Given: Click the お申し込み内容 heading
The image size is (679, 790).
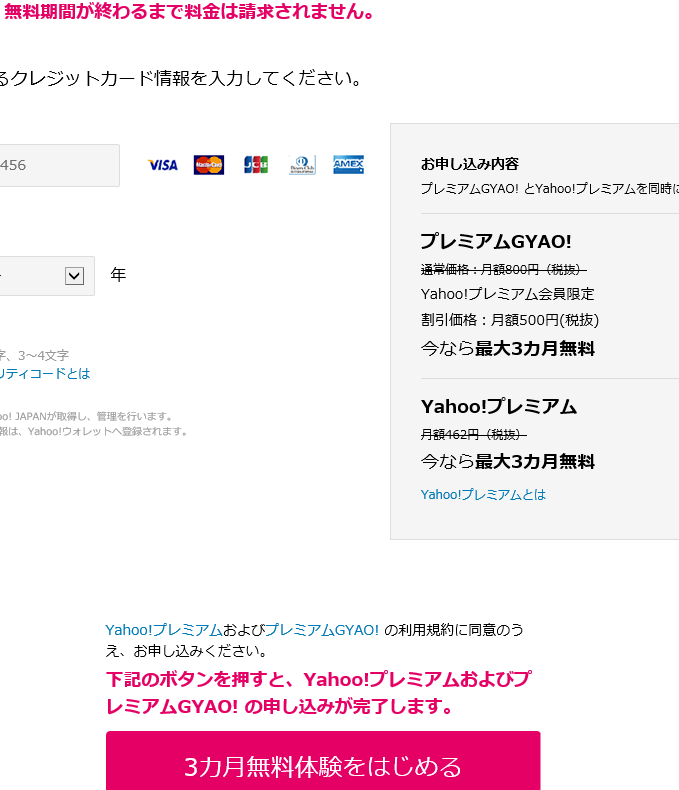Looking at the screenshot, I should click(469, 164).
